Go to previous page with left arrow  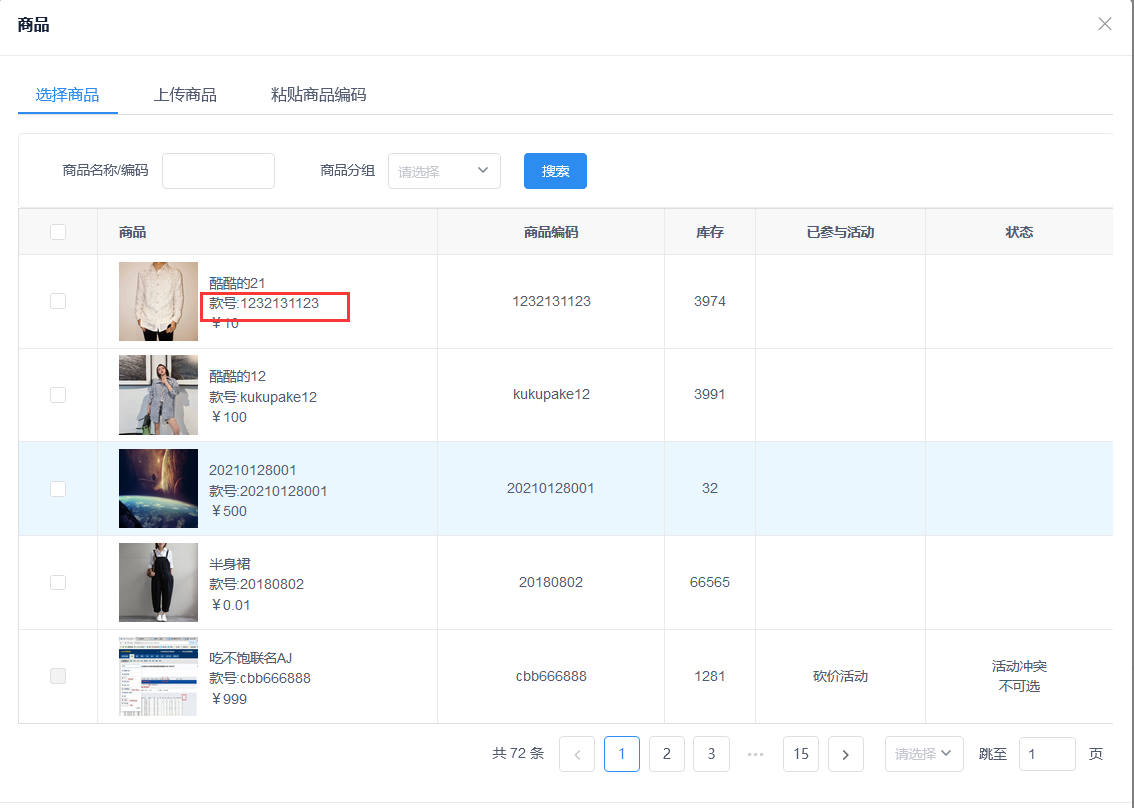tap(577, 754)
